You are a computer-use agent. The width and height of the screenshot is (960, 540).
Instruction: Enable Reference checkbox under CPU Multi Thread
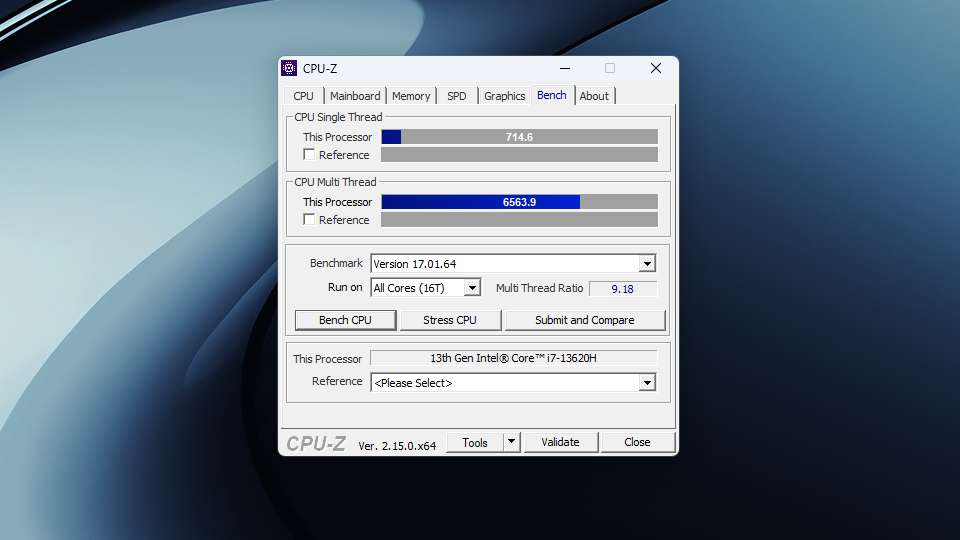click(309, 219)
